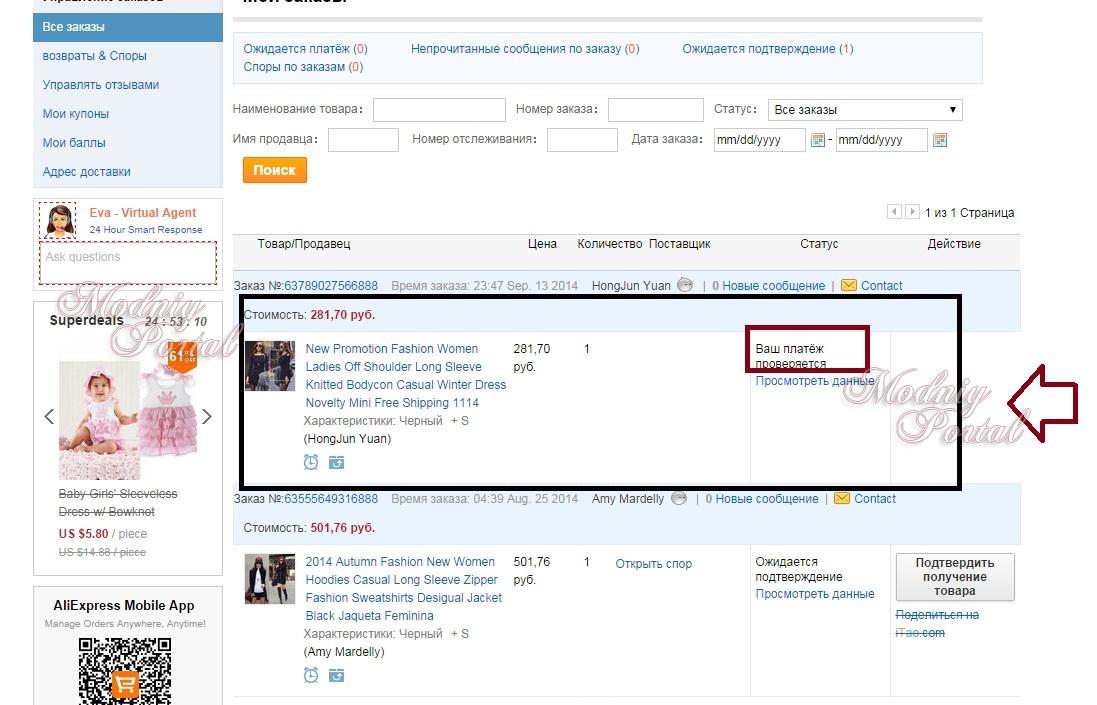Click the orange Поиск button

(x=275, y=170)
